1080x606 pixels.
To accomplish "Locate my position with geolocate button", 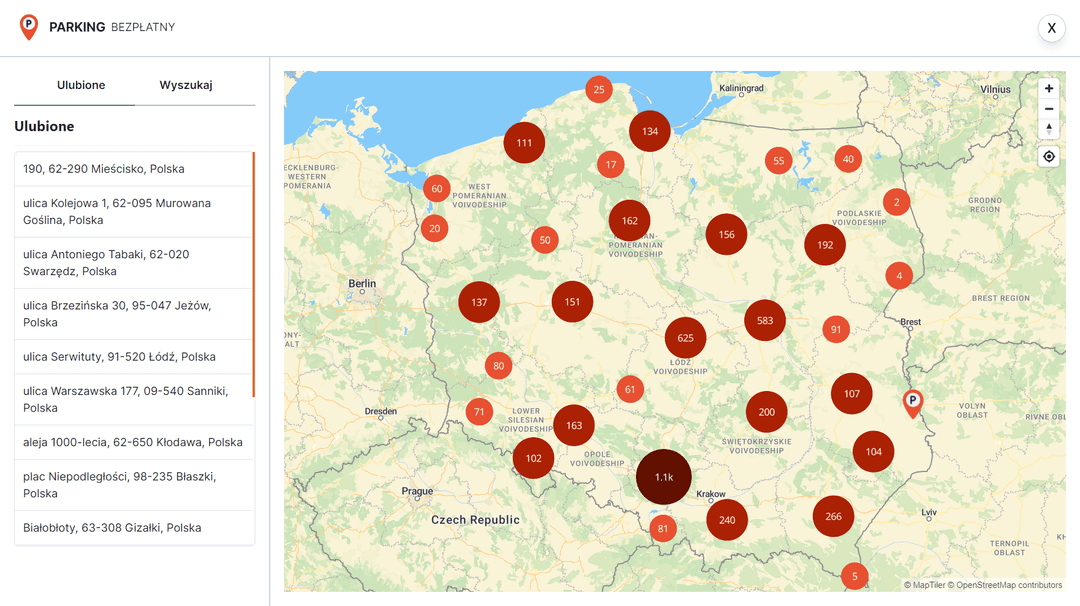I will pos(1048,157).
